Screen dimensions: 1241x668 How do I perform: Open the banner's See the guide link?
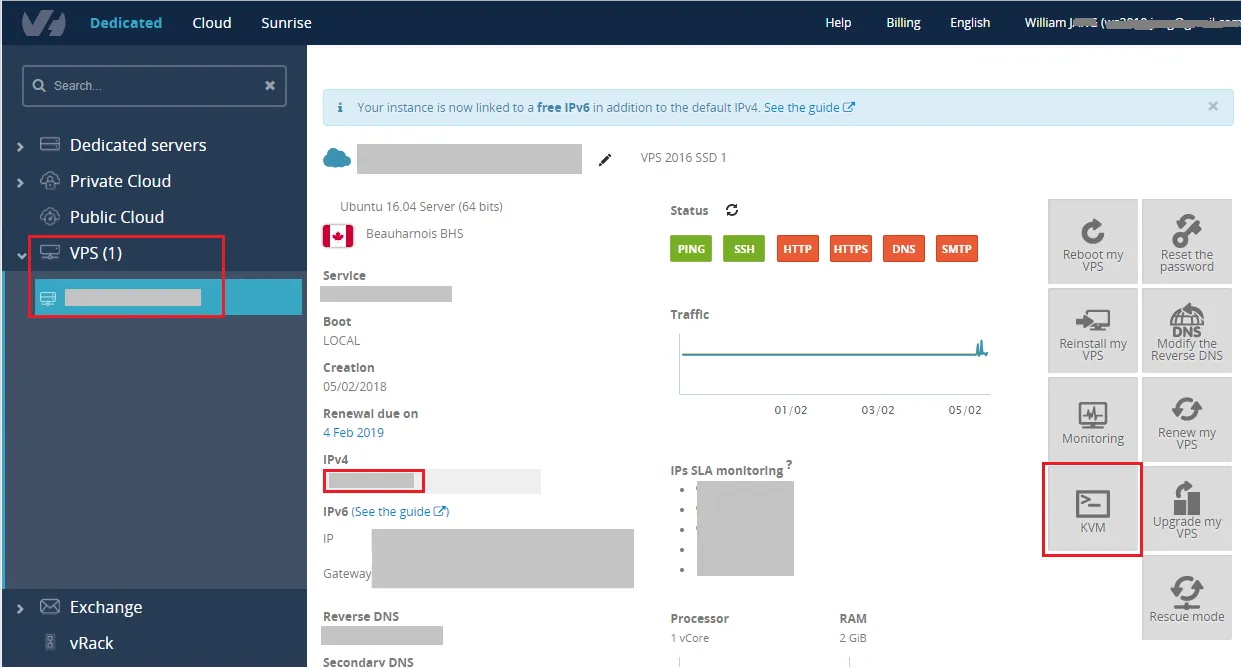809,107
